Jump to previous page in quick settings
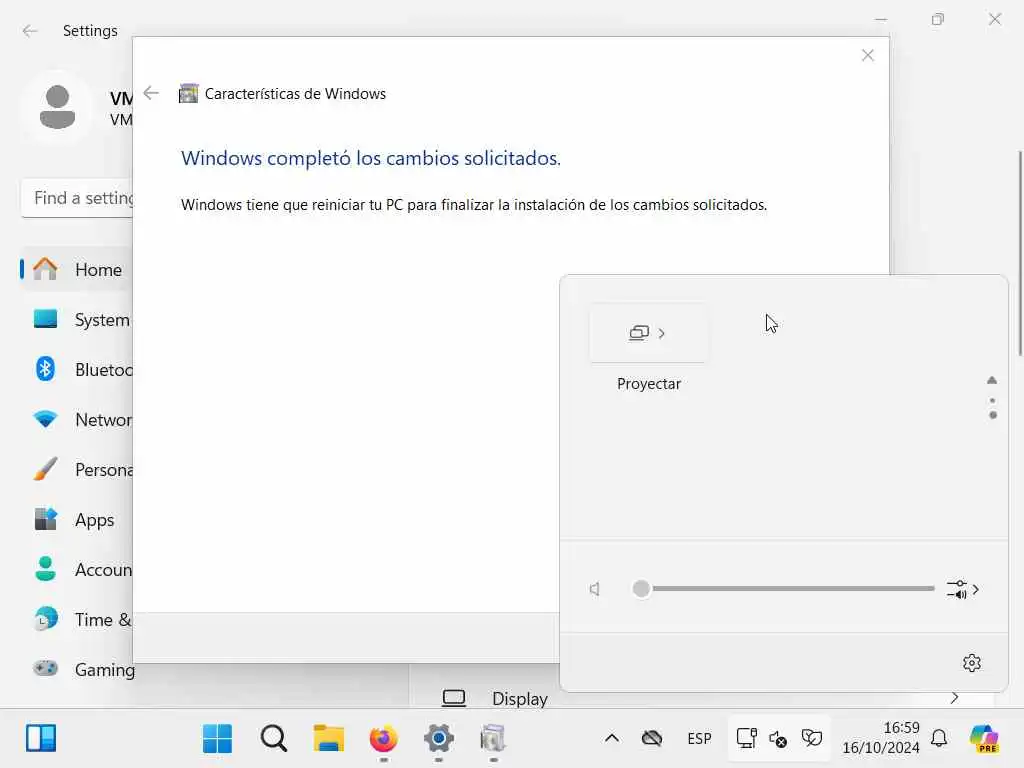Image resolution: width=1024 pixels, height=768 pixels. click(x=992, y=380)
